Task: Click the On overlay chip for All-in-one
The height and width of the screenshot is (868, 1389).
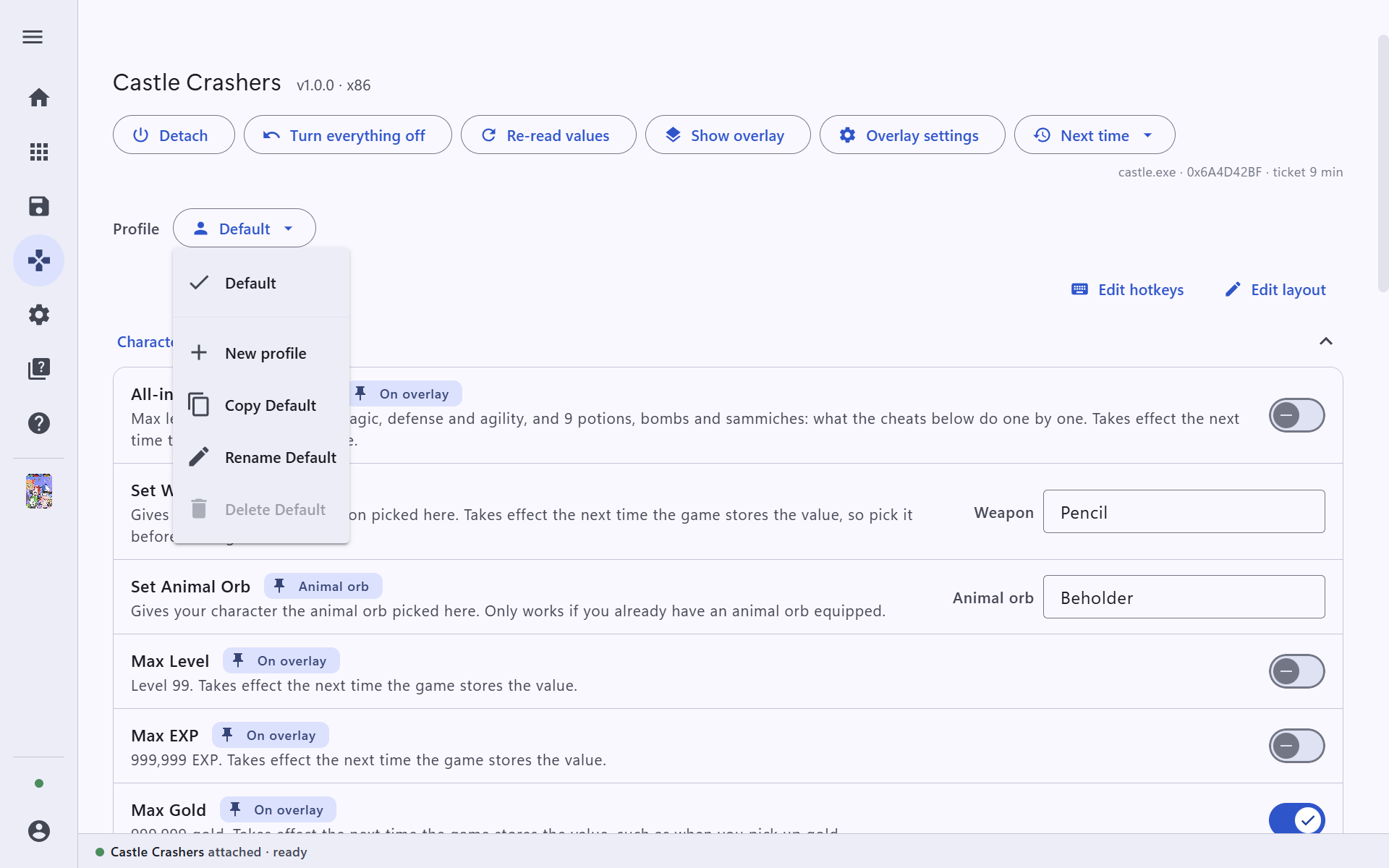Action: pyautogui.click(x=405, y=393)
